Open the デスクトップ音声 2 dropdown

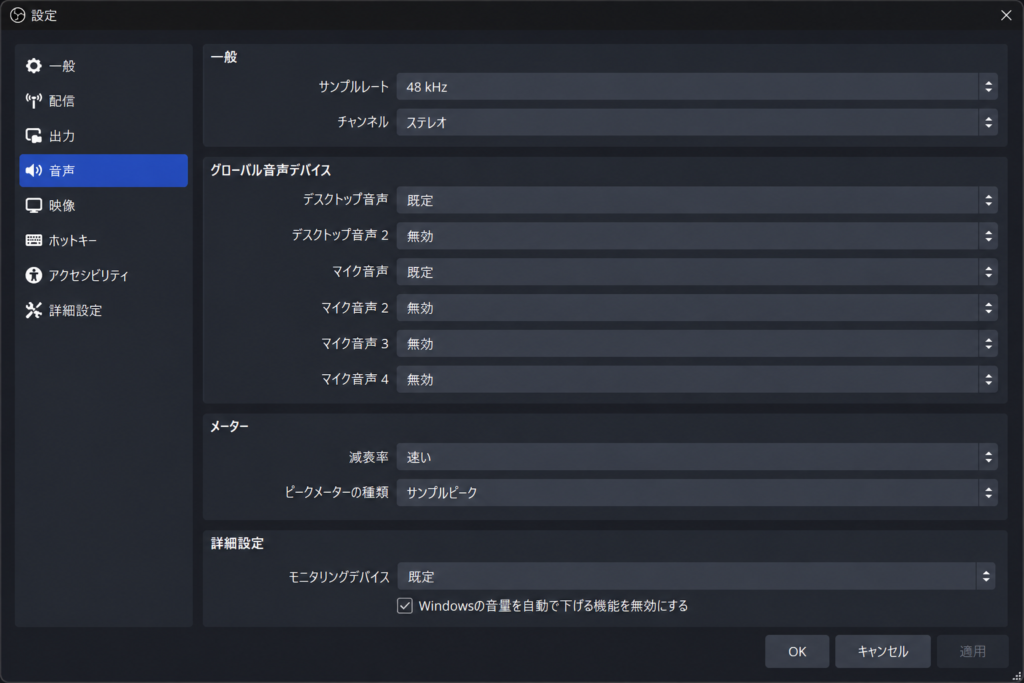tap(697, 236)
